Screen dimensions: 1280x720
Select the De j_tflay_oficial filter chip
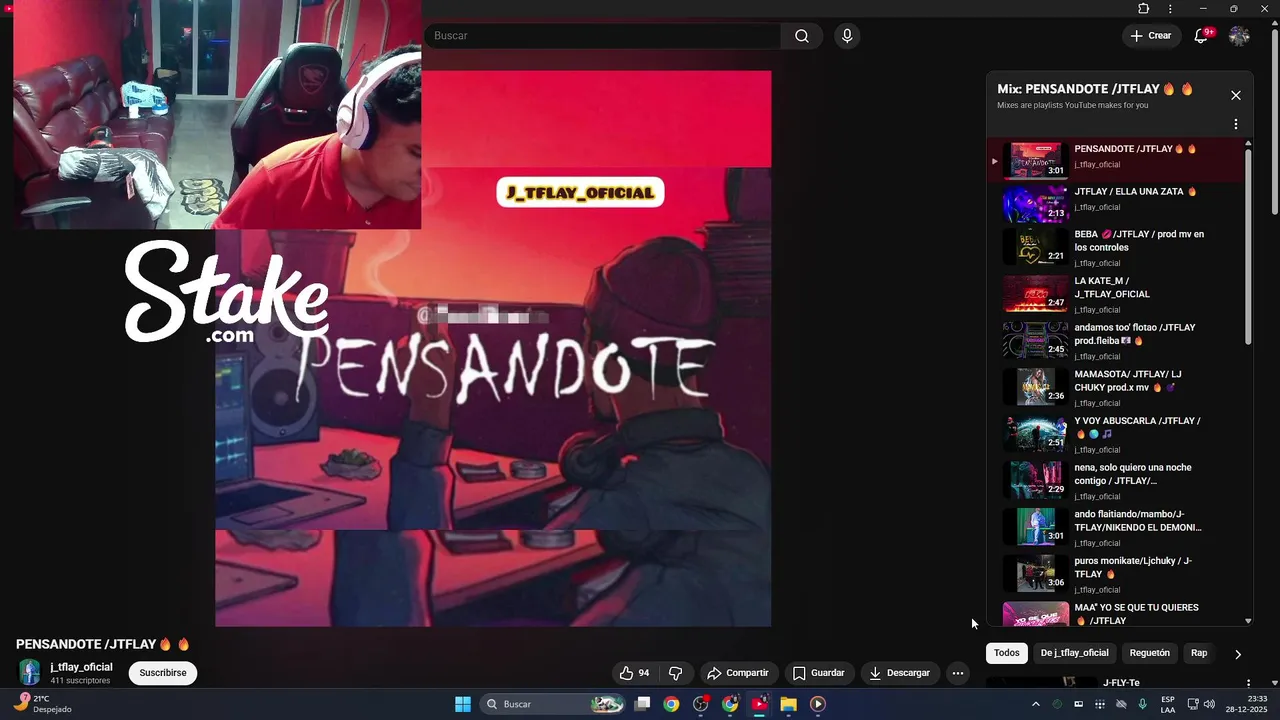click(1074, 653)
